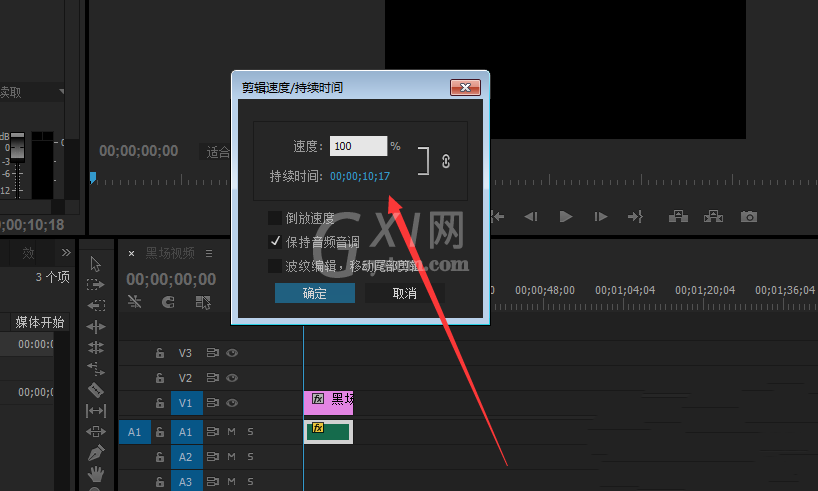818x491 pixels.
Task: Select the Slide tool
Action: (96, 432)
